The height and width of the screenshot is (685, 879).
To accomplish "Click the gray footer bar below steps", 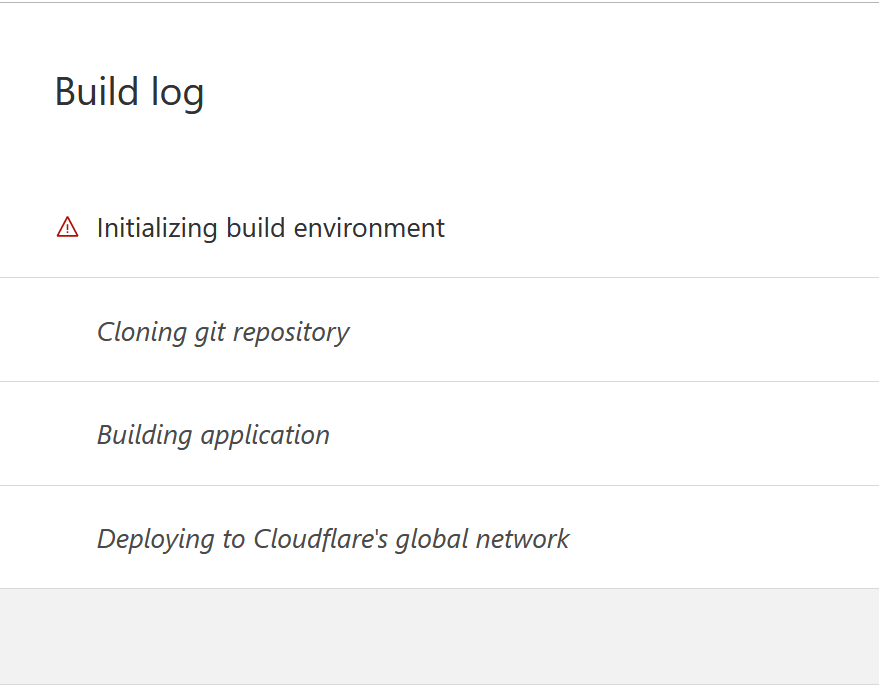I will 439,636.
